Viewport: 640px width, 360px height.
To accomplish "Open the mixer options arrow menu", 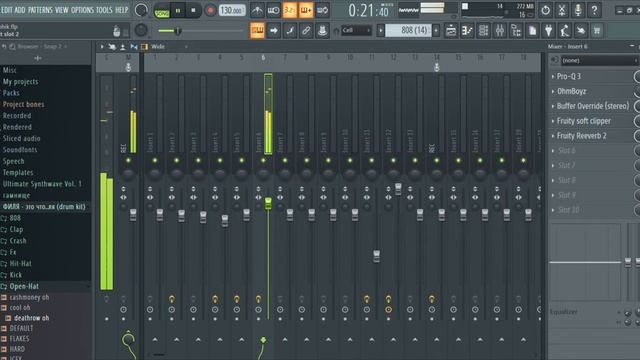I will [102, 47].
